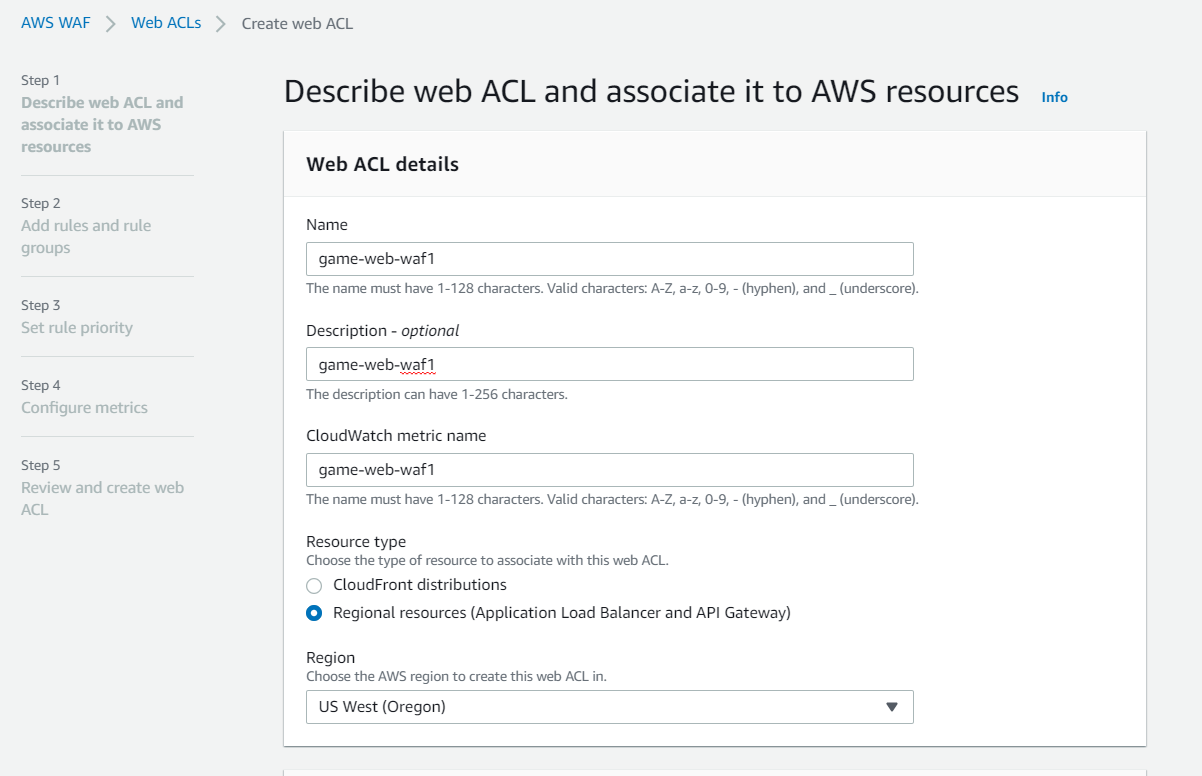Open the US West (Oregon) region dropdown

609,707
